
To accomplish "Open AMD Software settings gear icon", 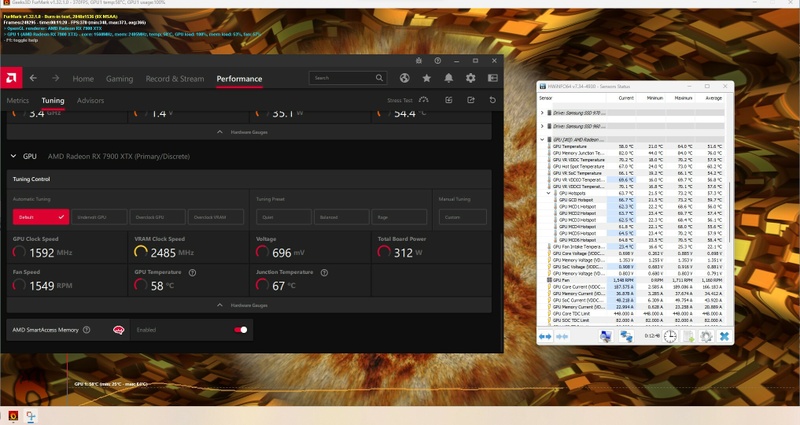I will point(470,78).
